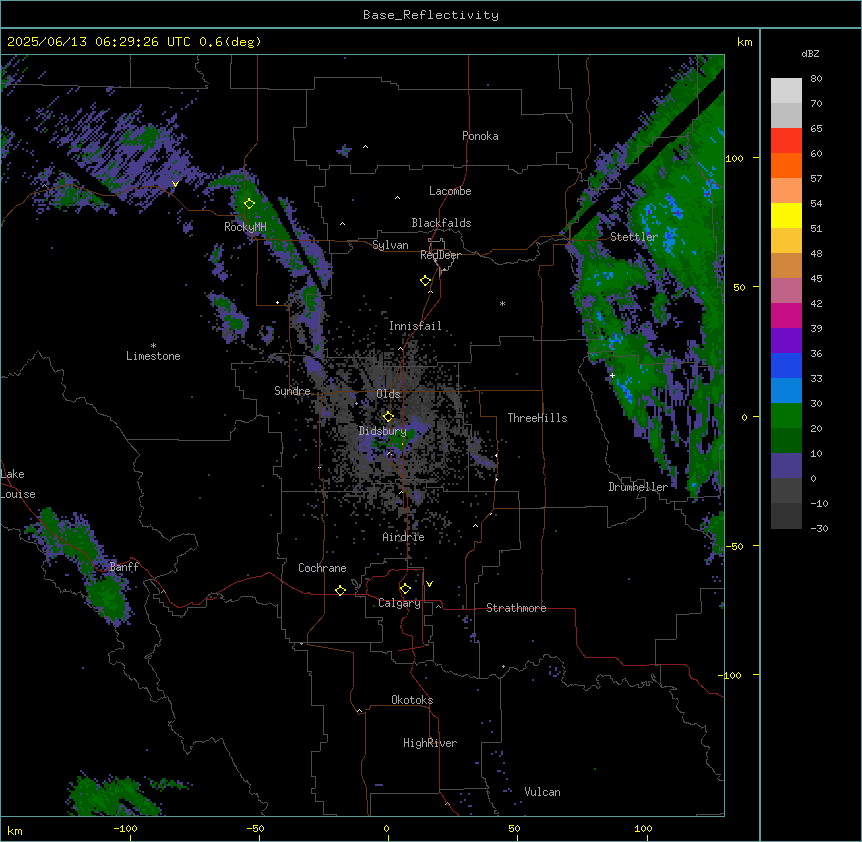This screenshot has width=862, height=842.
Task: Select the 50 tick on vertical axis
Action: (x=739, y=287)
